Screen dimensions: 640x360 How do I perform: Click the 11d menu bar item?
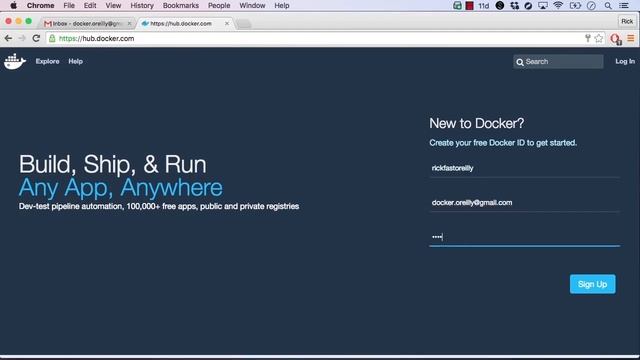(484, 6)
